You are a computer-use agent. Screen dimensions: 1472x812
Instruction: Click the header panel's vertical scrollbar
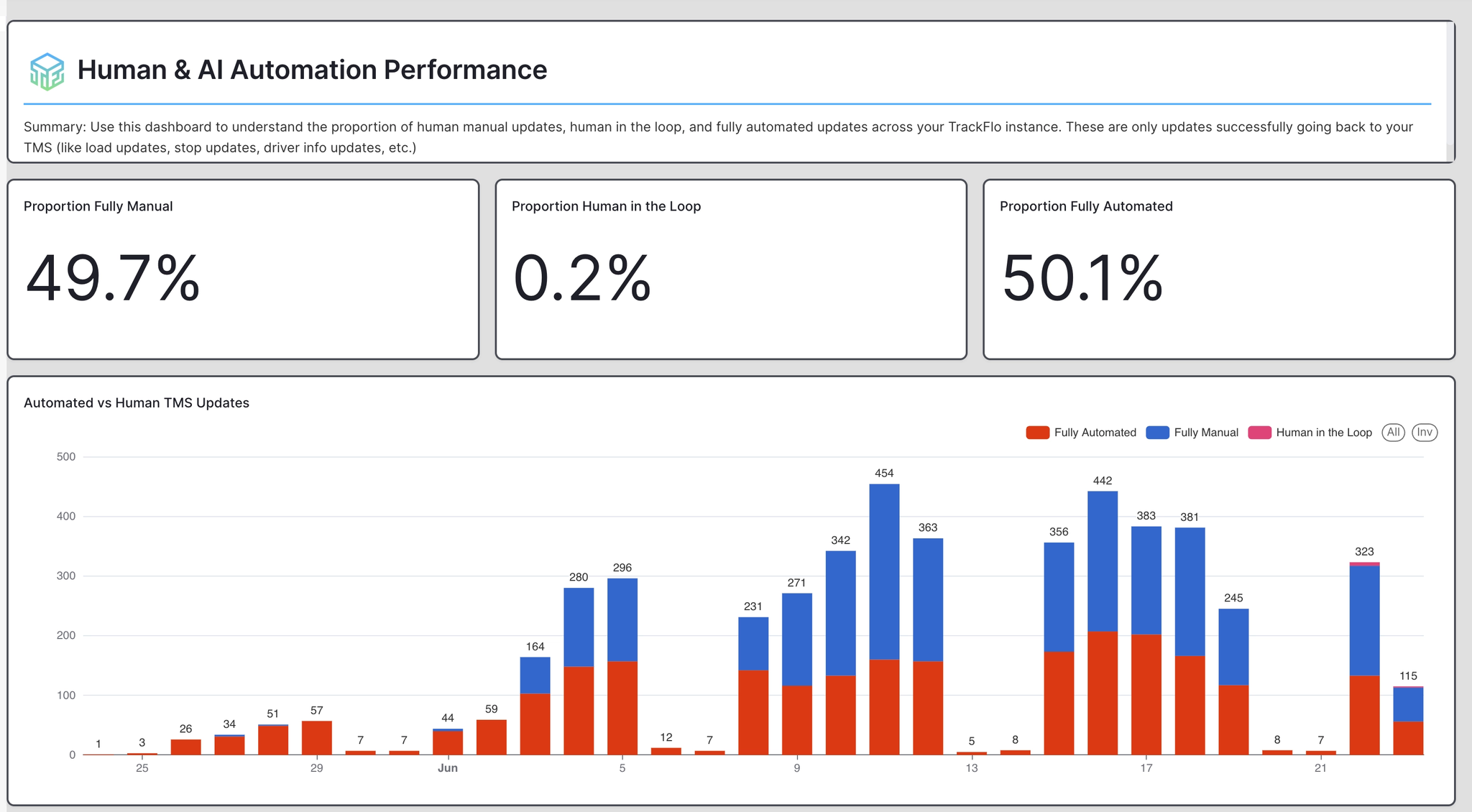click(1450, 91)
